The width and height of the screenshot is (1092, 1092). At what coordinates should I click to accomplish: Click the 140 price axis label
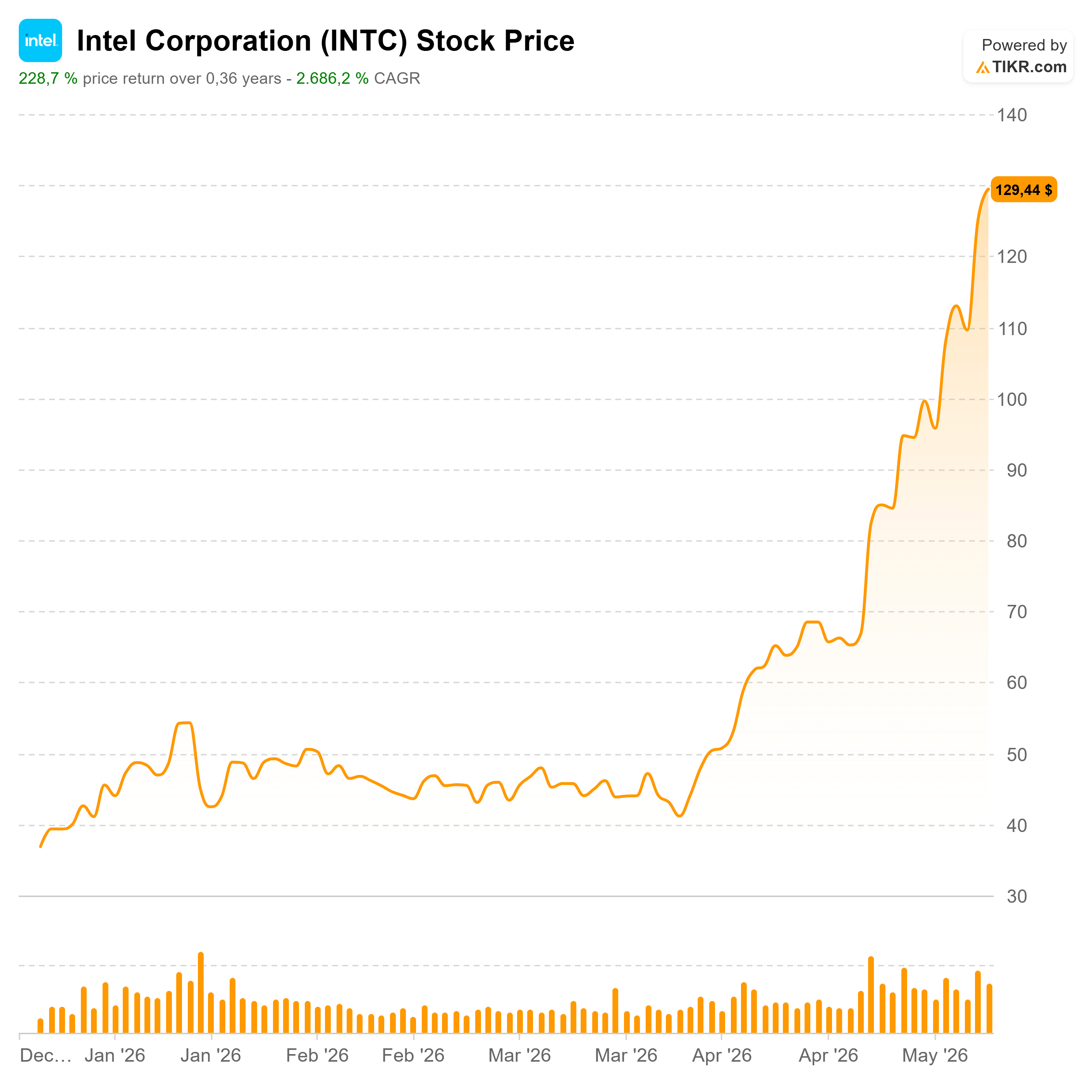(x=1012, y=115)
